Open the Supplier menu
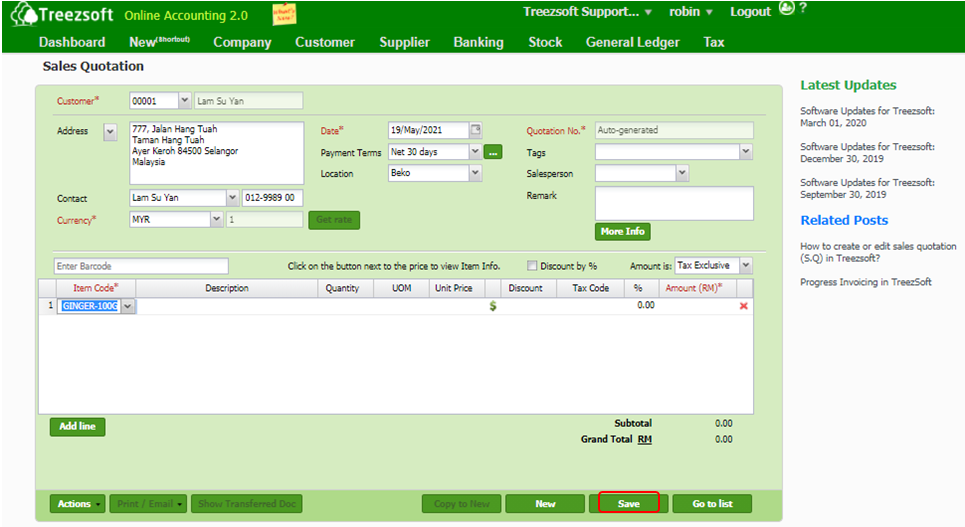The height and width of the screenshot is (527, 965). tap(404, 42)
